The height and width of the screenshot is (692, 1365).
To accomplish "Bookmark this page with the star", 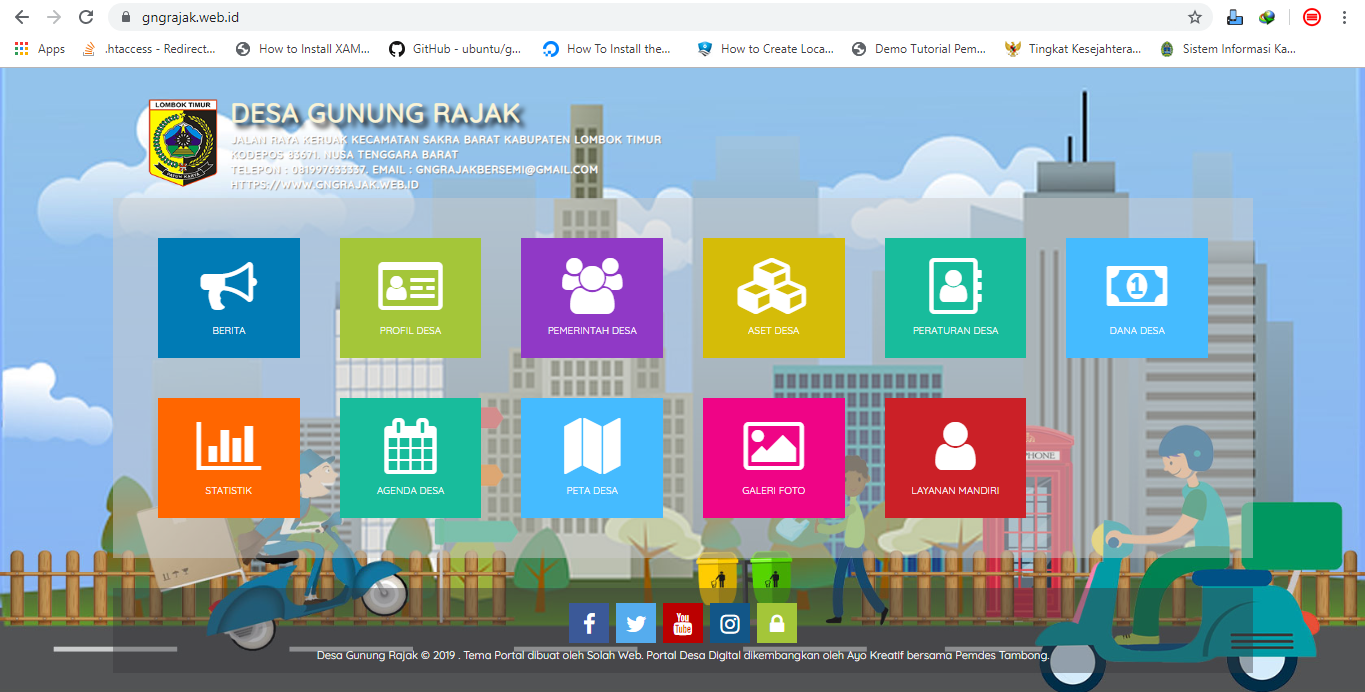I will tap(1196, 17).
